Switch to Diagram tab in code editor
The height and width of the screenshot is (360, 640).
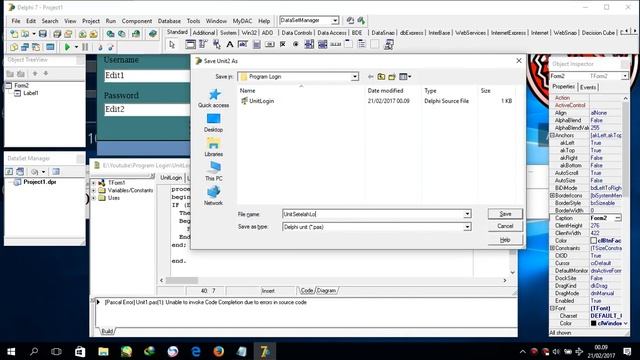coord(326,291)
